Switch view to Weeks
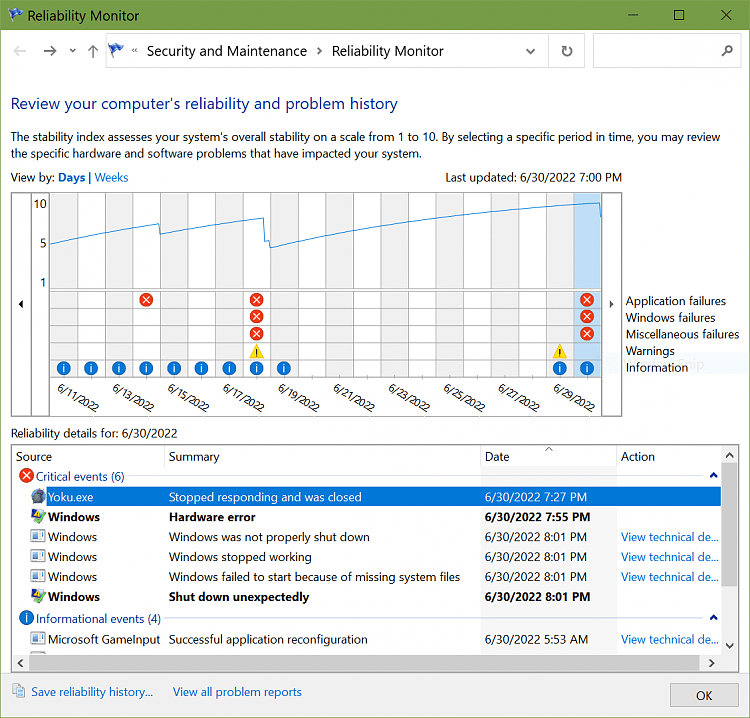750x718 pixels. [111, 177]
